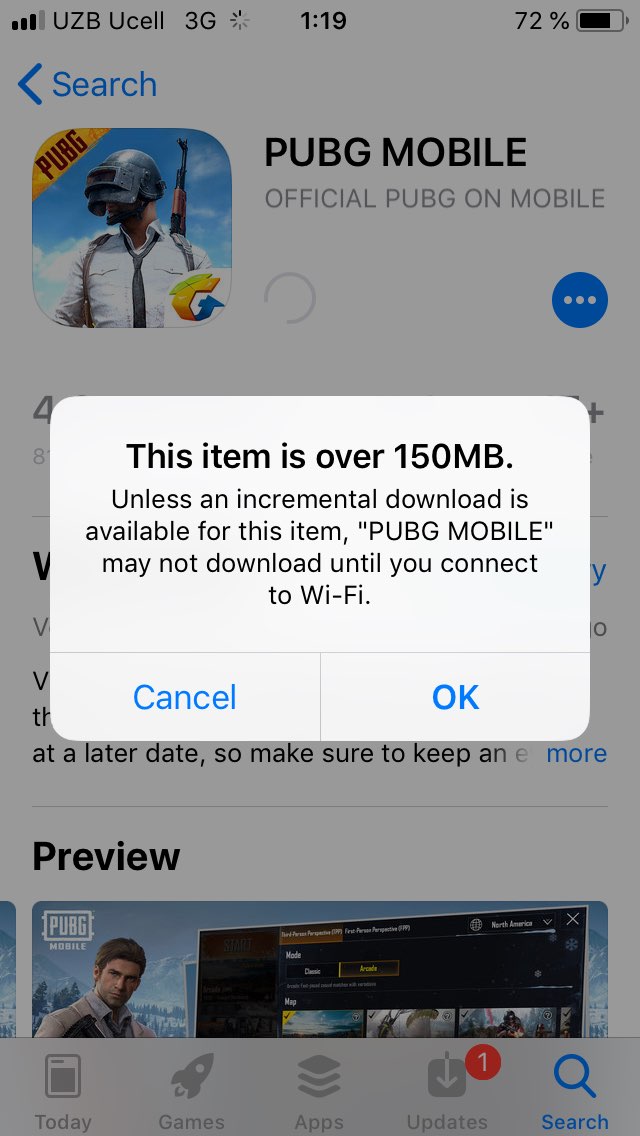
Task: Tap the PUBG preview screenshot thumbnail
Action: (320, 969)
